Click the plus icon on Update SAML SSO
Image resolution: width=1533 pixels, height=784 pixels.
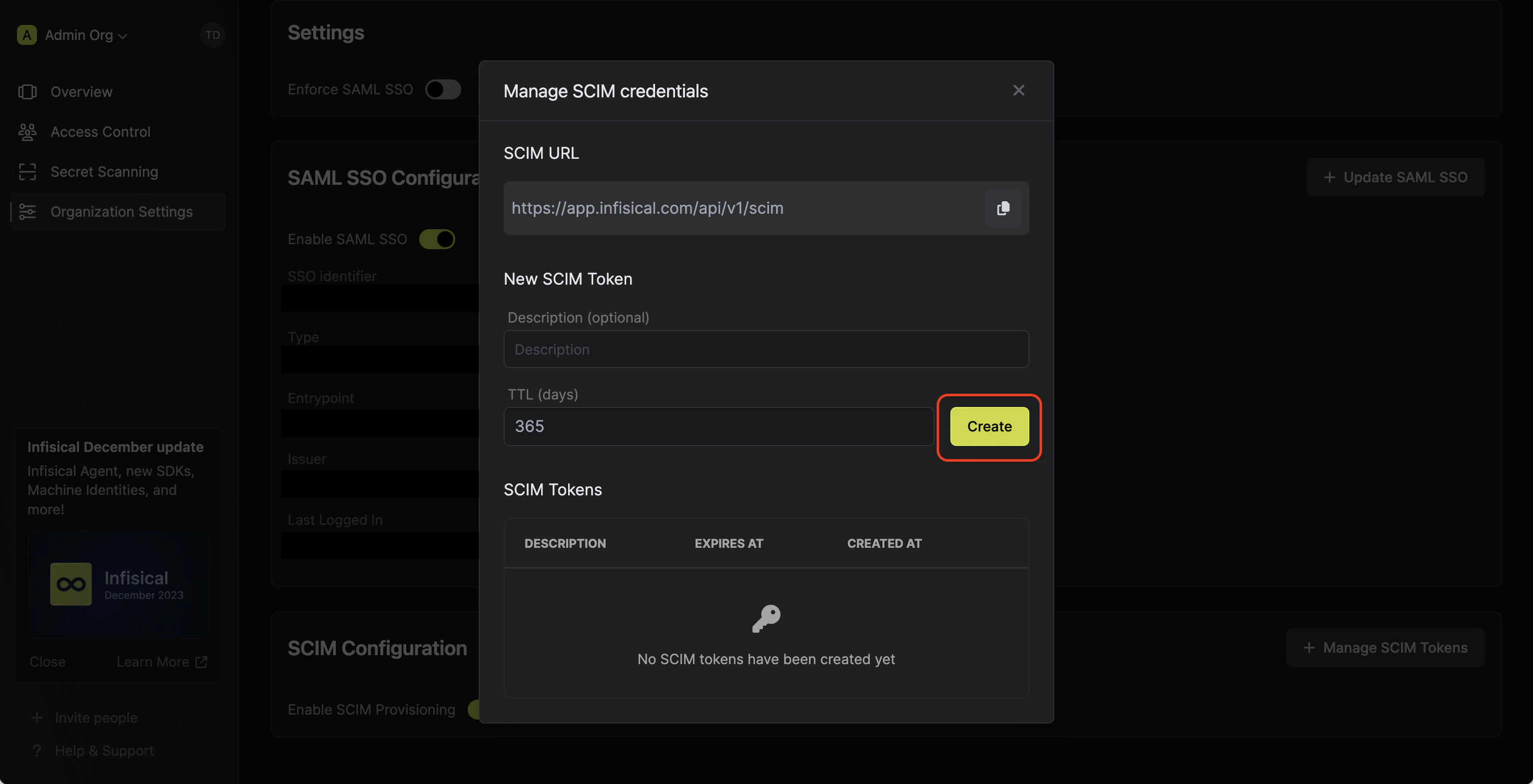pyautogui.click(x=1330, y=177)
